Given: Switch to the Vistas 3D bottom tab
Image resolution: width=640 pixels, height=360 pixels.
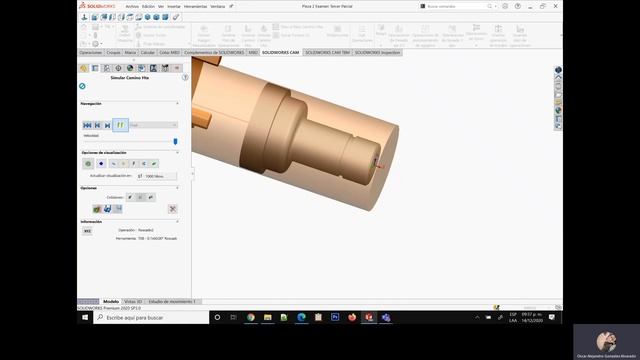Looking at the screenshot, I should pos(133,302).
